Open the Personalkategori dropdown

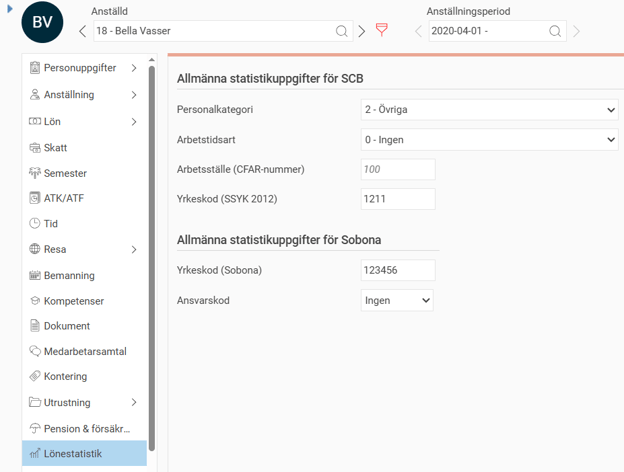click(x=489, y=110)
